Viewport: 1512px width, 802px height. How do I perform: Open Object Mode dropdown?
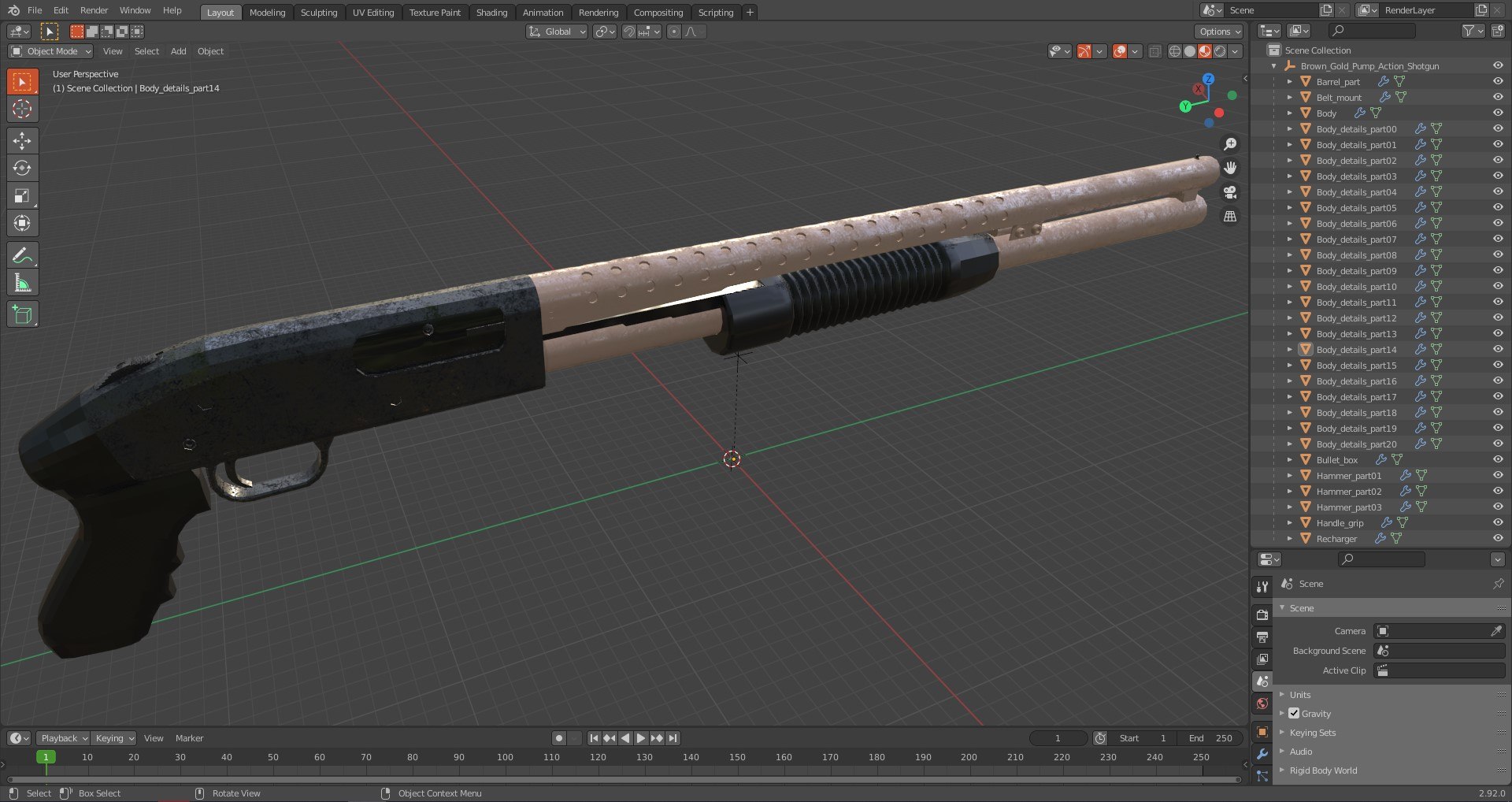(50, 51)
